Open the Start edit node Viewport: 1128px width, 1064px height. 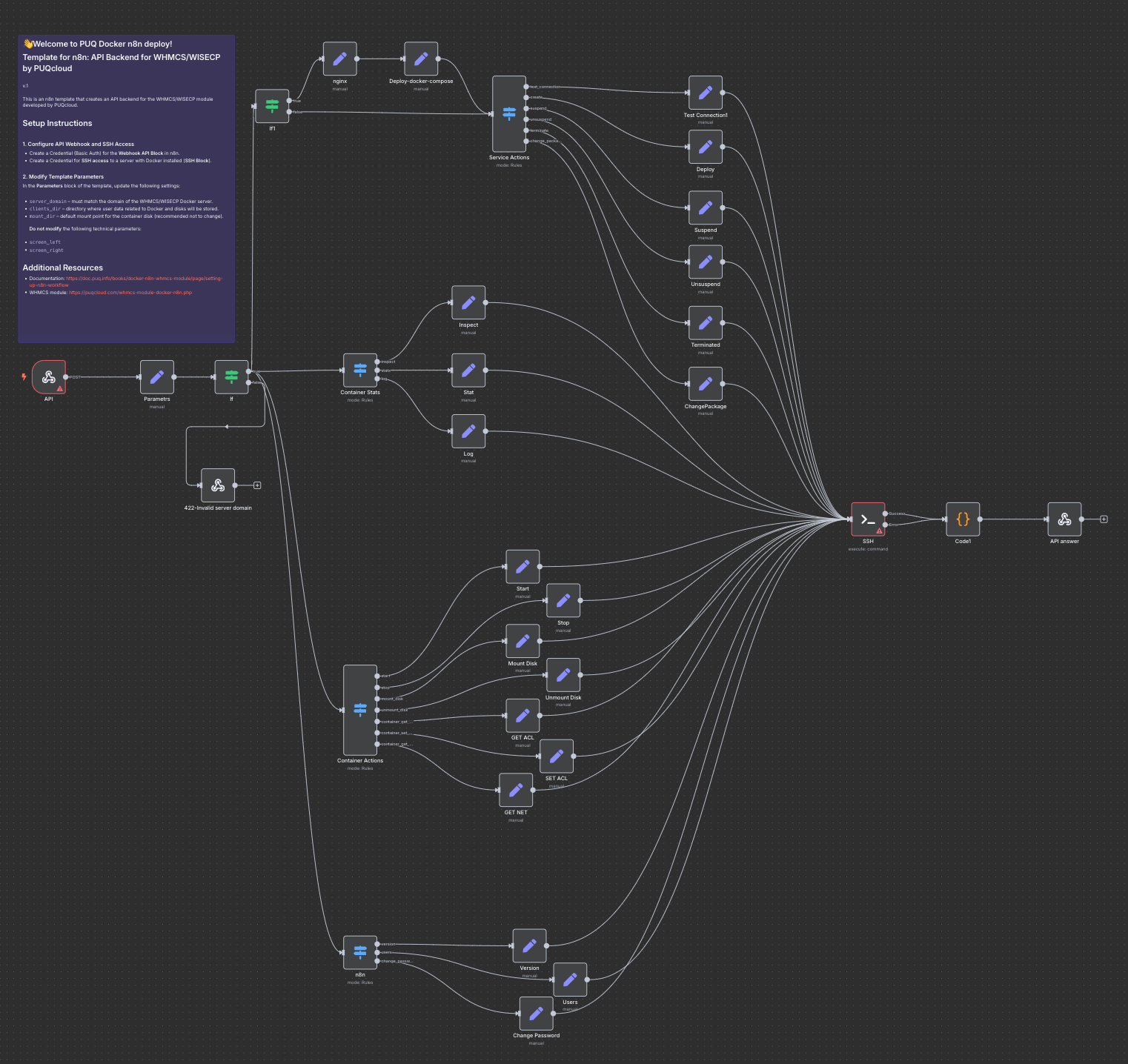coord(522,566)
